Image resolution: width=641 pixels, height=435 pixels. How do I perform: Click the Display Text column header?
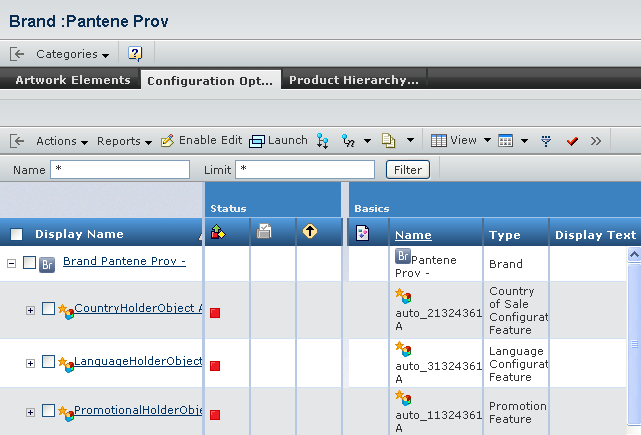596,235
